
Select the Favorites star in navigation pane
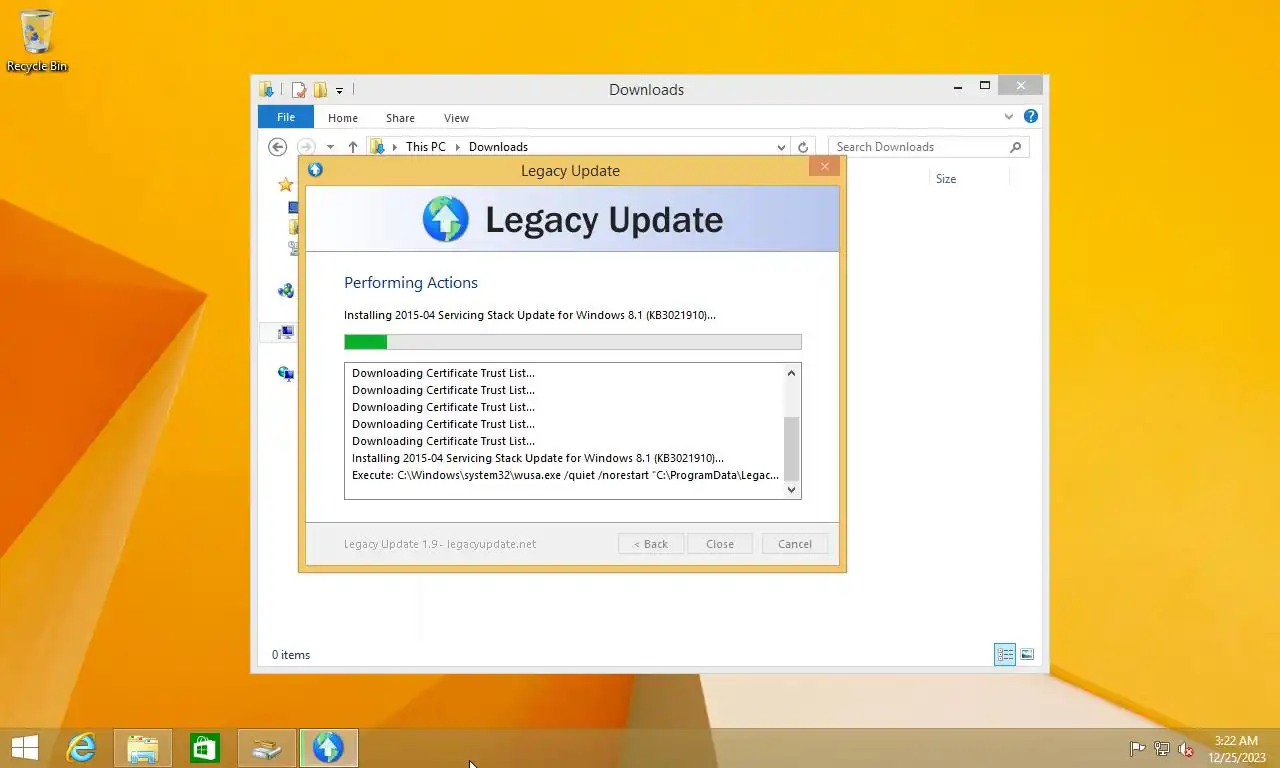click(286, 184)
